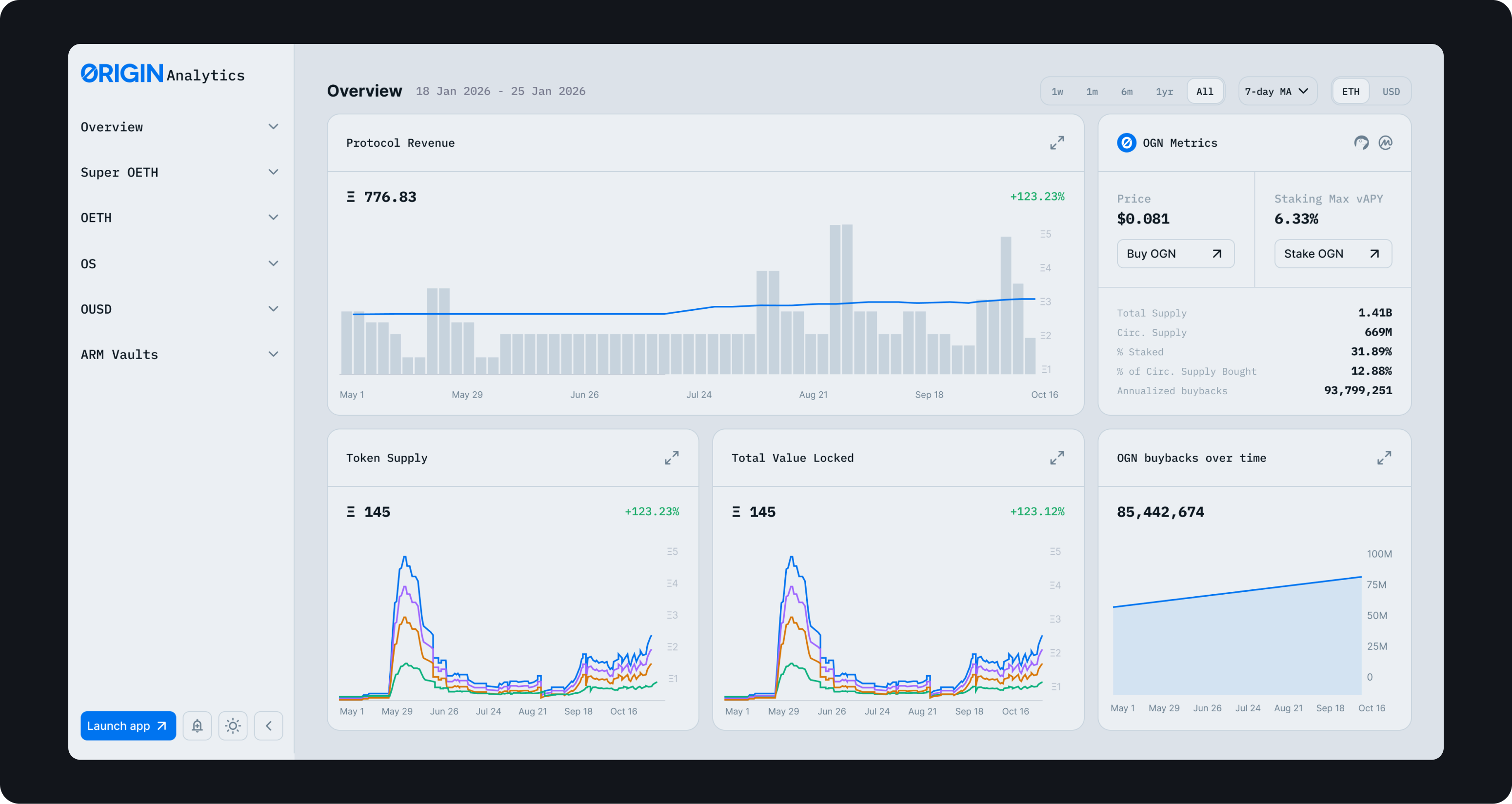Viewport: 1512px width, 804px height.
Task: Expand the OUSD sidebar chevron
Action: pos(273,309)
